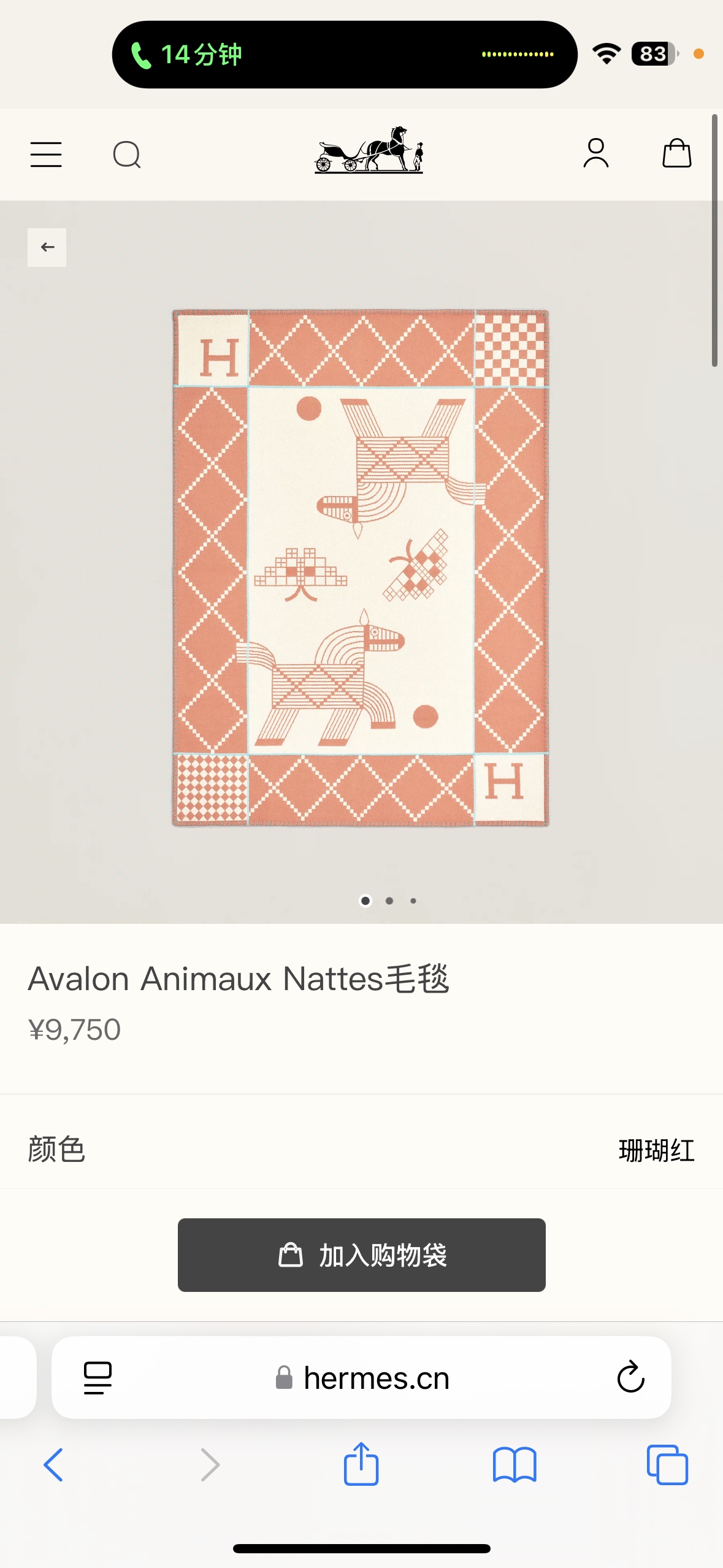Tap the Avalon blanket product image
This screenshot has height=1568, width=723.
(361, 568)
